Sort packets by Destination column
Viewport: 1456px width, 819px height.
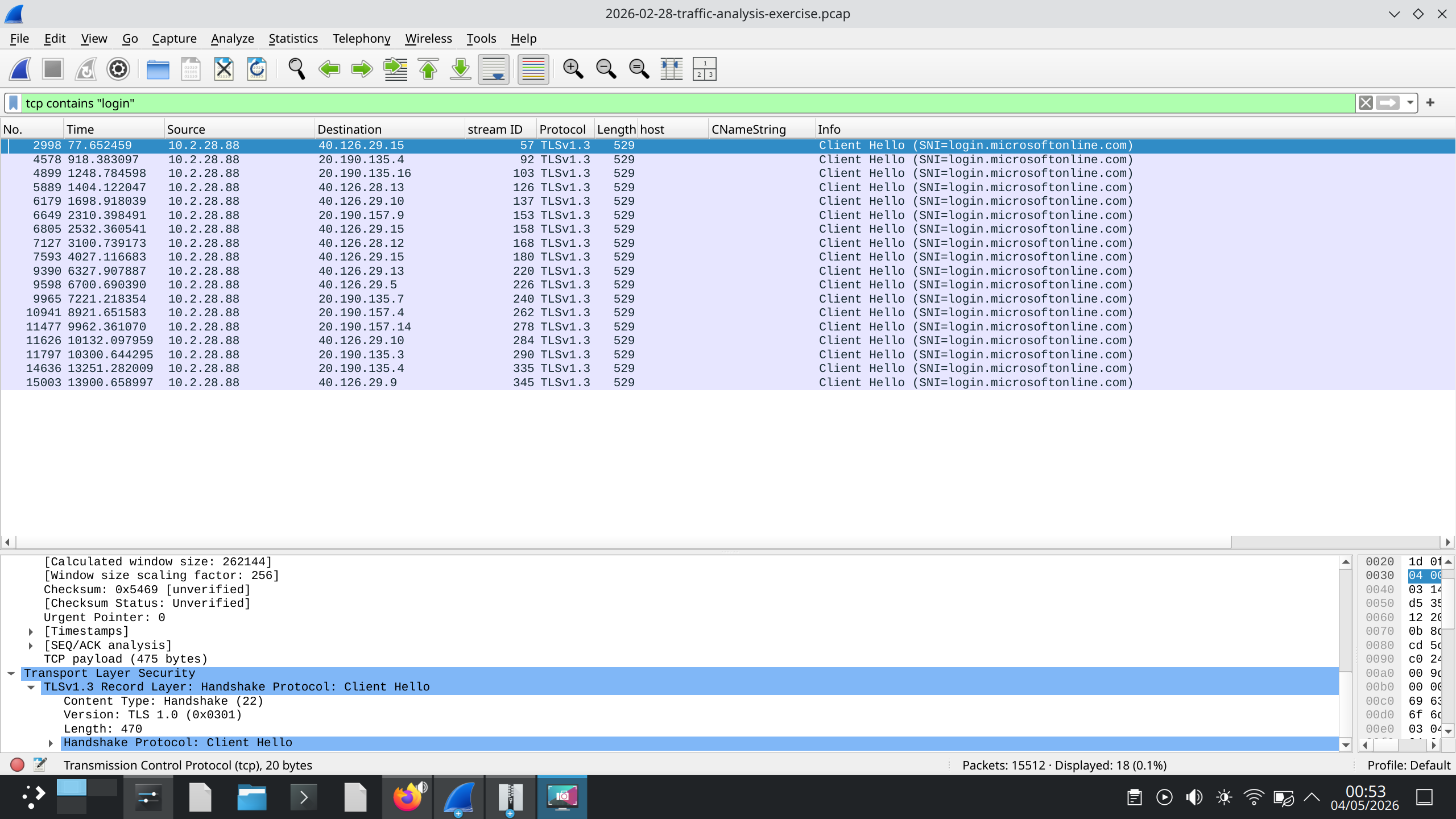click(389, 129)
